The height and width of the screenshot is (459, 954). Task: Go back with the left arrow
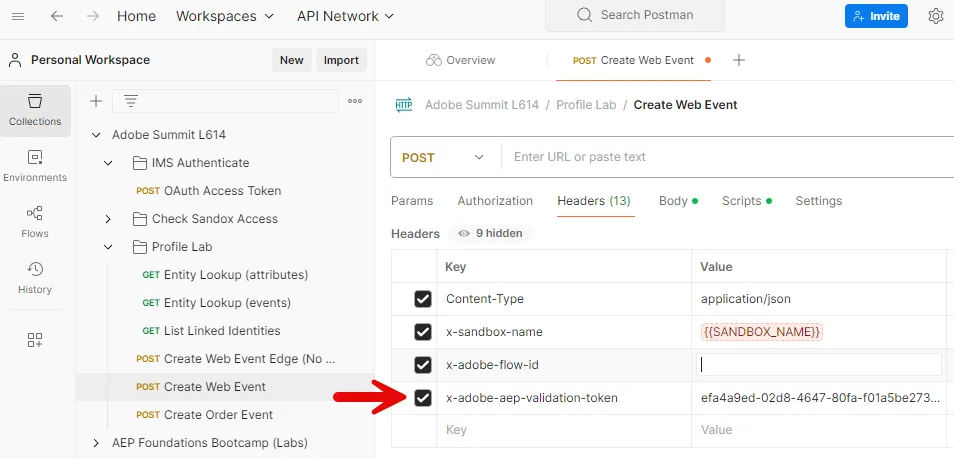click(x=57, y=16)
